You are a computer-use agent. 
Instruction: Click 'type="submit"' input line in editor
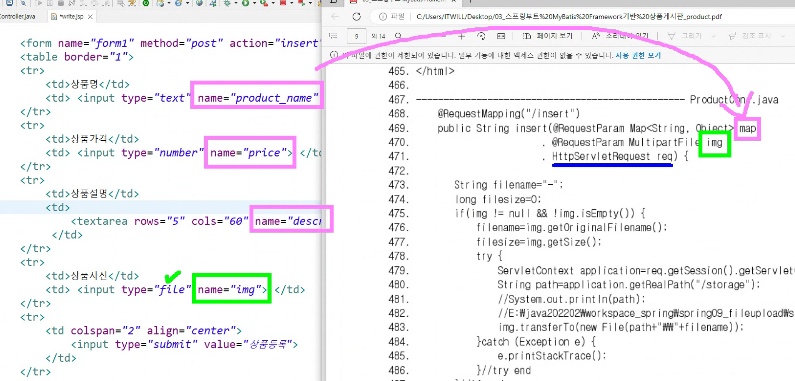pyautogui.click(x=184, y=344)
